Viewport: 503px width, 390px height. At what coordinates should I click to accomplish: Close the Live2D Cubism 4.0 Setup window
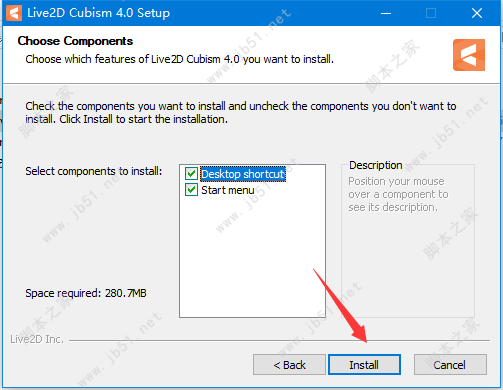click(x=477, y=13)
